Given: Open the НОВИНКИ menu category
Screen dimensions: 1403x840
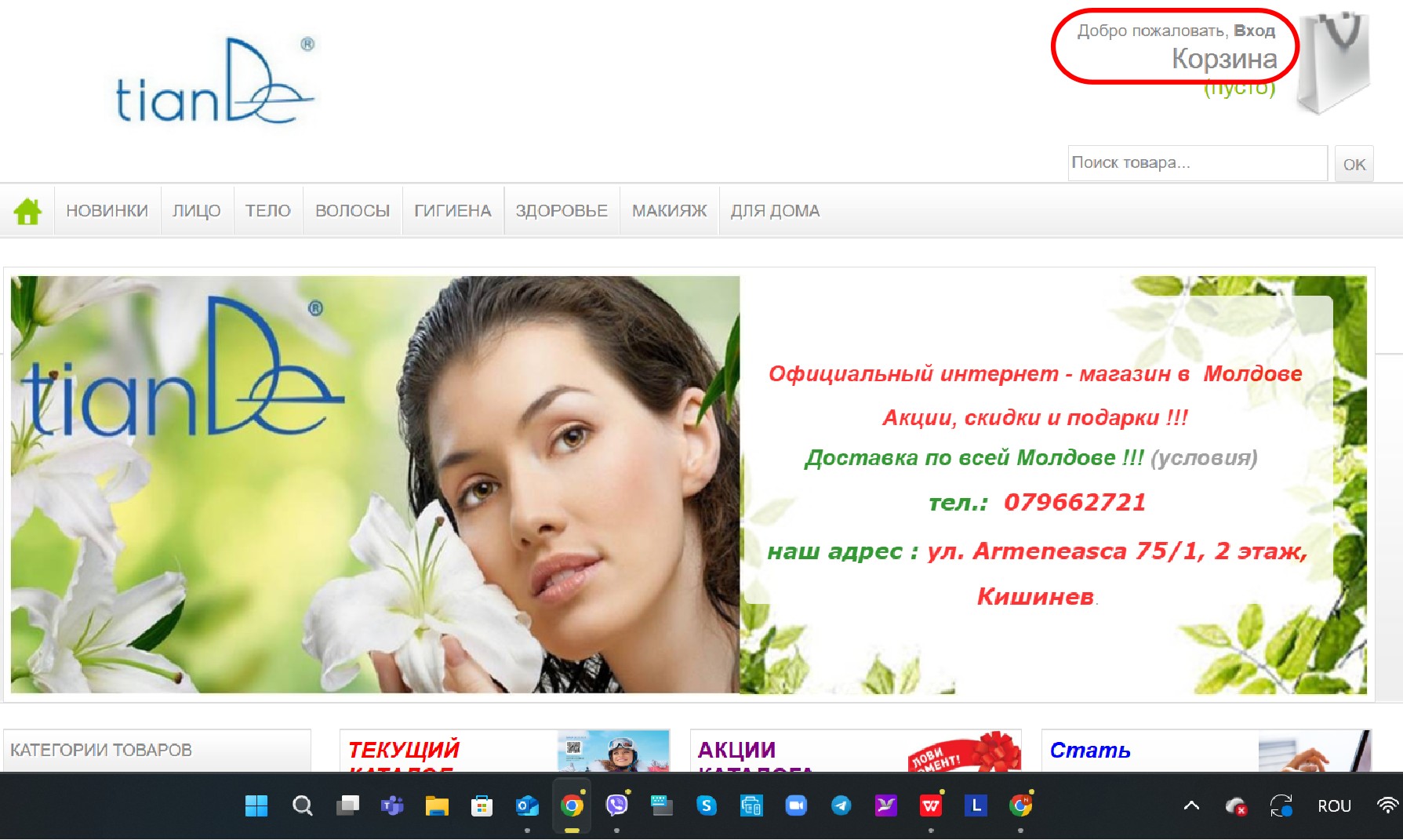Looking at the screenshot, I should click(107, 211).
